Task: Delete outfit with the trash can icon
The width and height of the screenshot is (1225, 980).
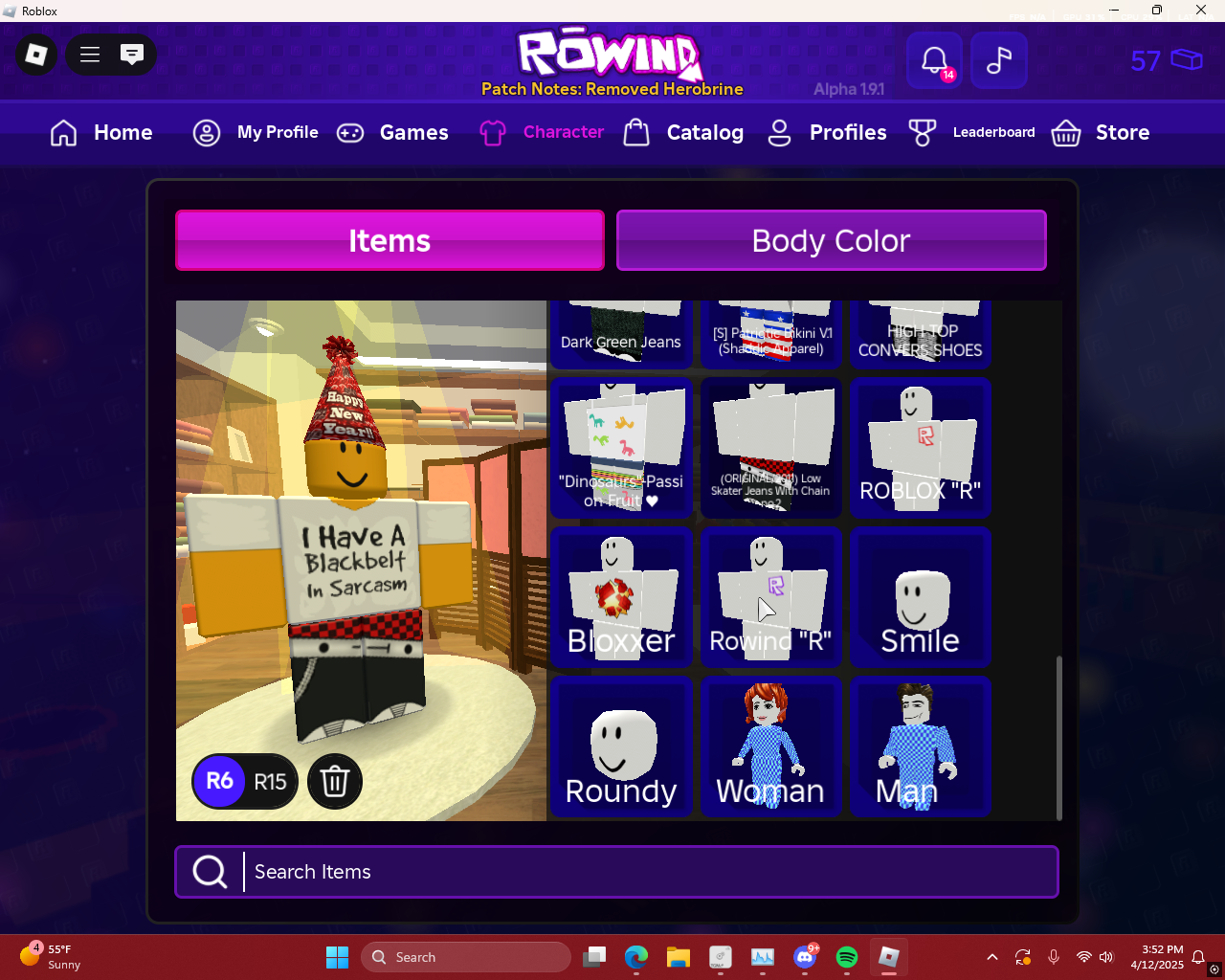Action: coord(335,782)
